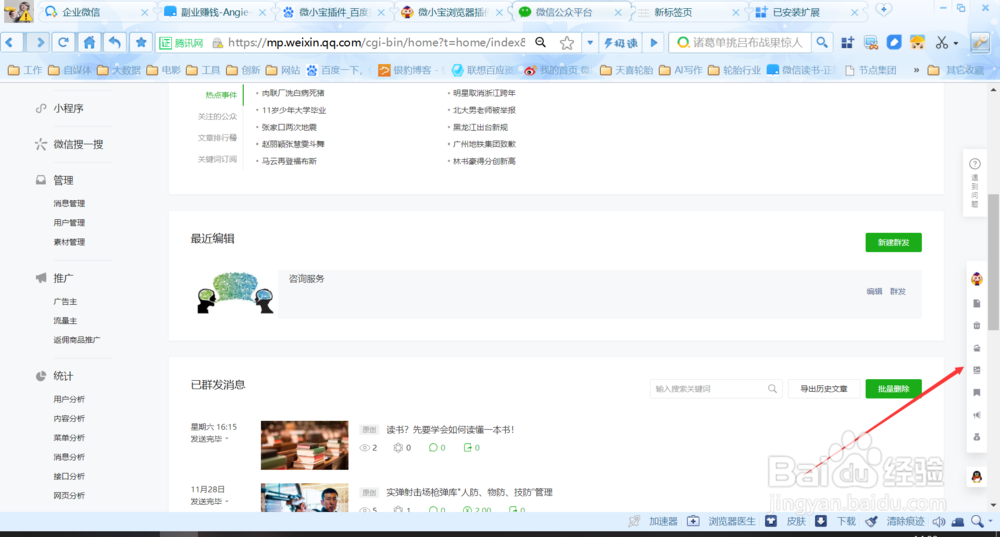Click the document icon in floating sidebar
Image resolution: width=1000 pixels, height=537 pixels.
coord(976,304)
